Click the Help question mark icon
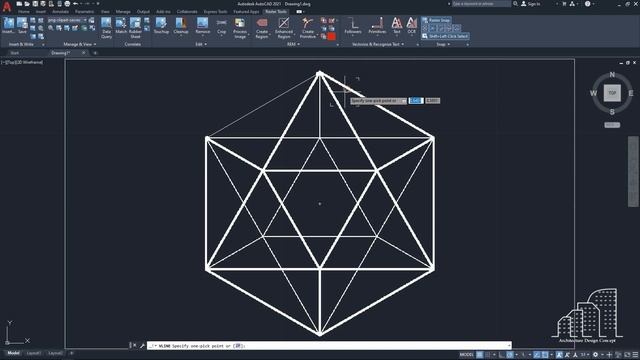The height and width of the screenshot is (360, 640). (587, 4)
